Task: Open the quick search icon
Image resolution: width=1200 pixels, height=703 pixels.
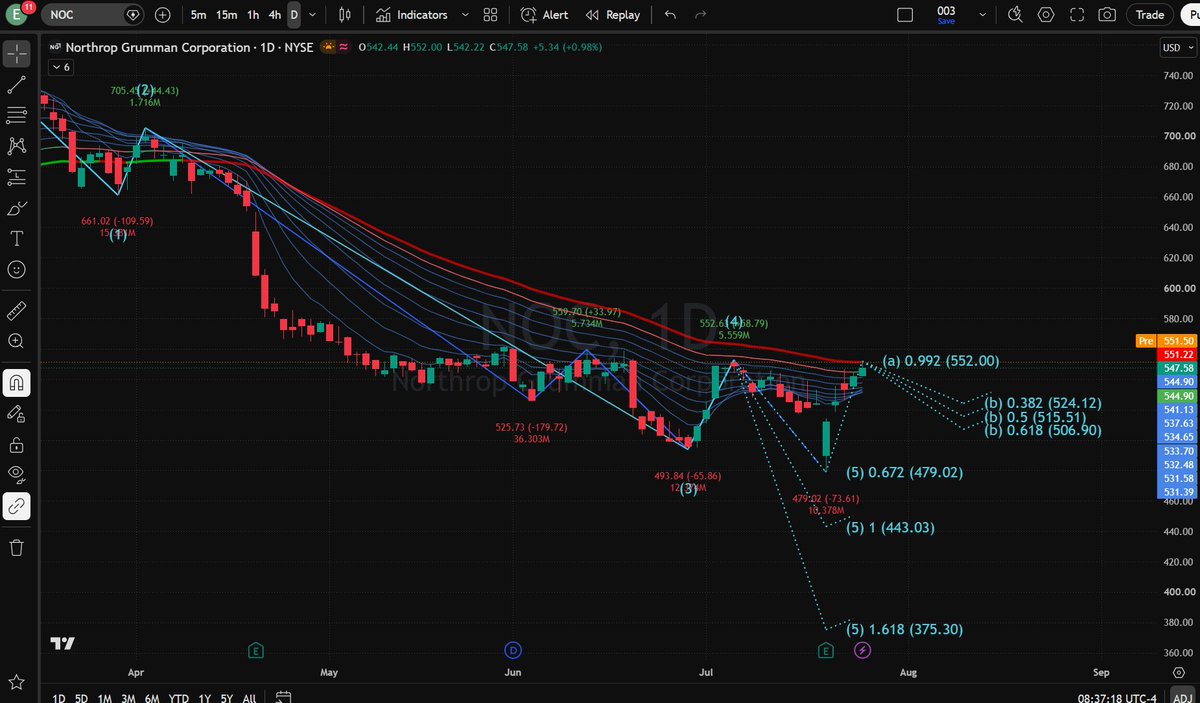Action: click(1015, 15)
